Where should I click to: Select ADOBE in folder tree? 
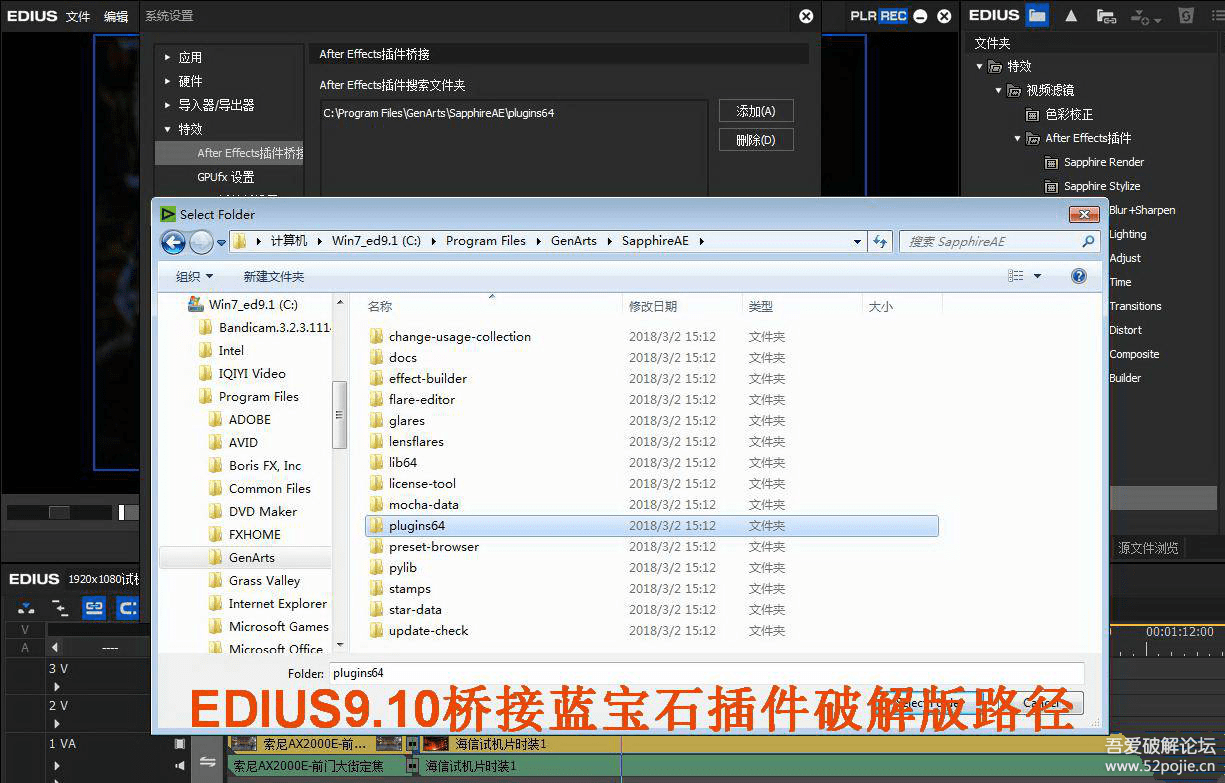250,420
